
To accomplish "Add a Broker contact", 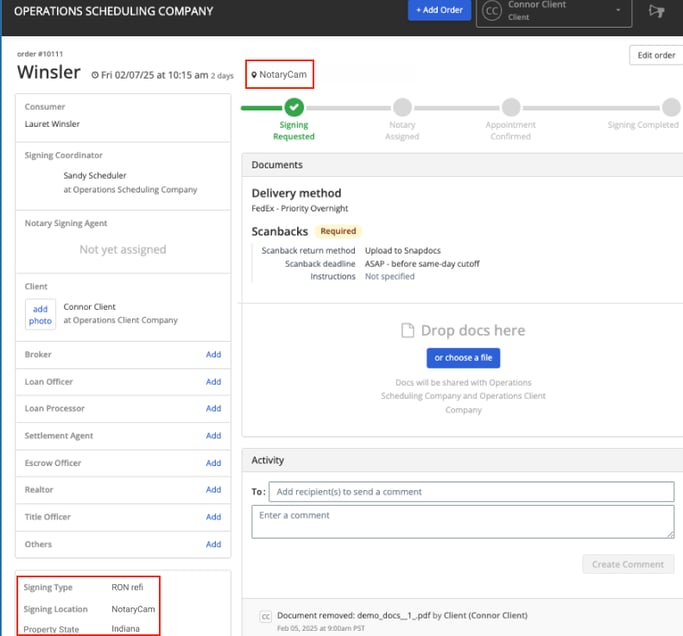I will click(x=213, y=355).
